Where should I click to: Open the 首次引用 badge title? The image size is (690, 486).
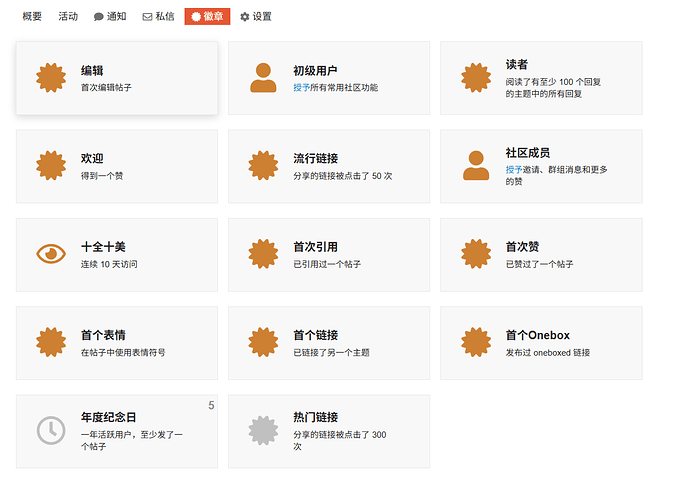click(x=316, y=247)
